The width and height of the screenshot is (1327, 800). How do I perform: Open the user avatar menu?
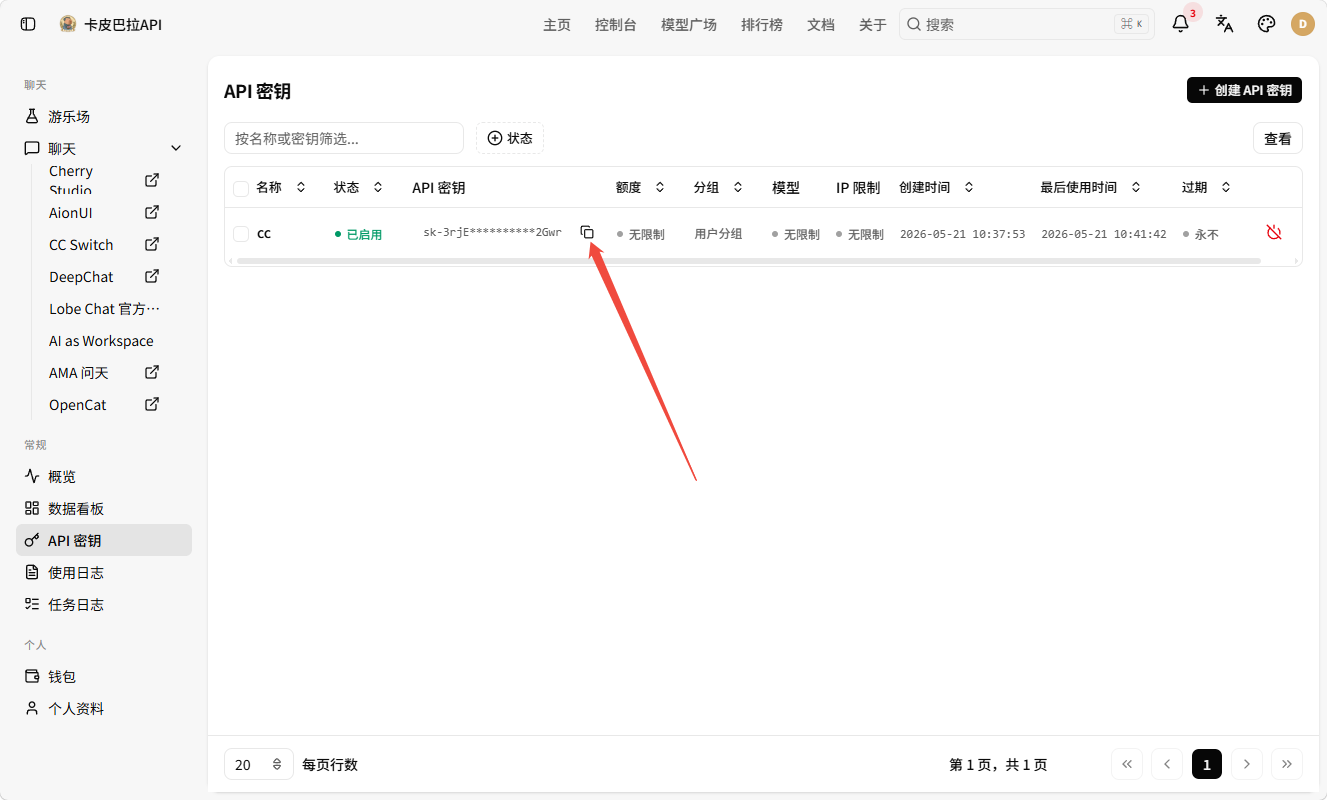click(1303, 24)
